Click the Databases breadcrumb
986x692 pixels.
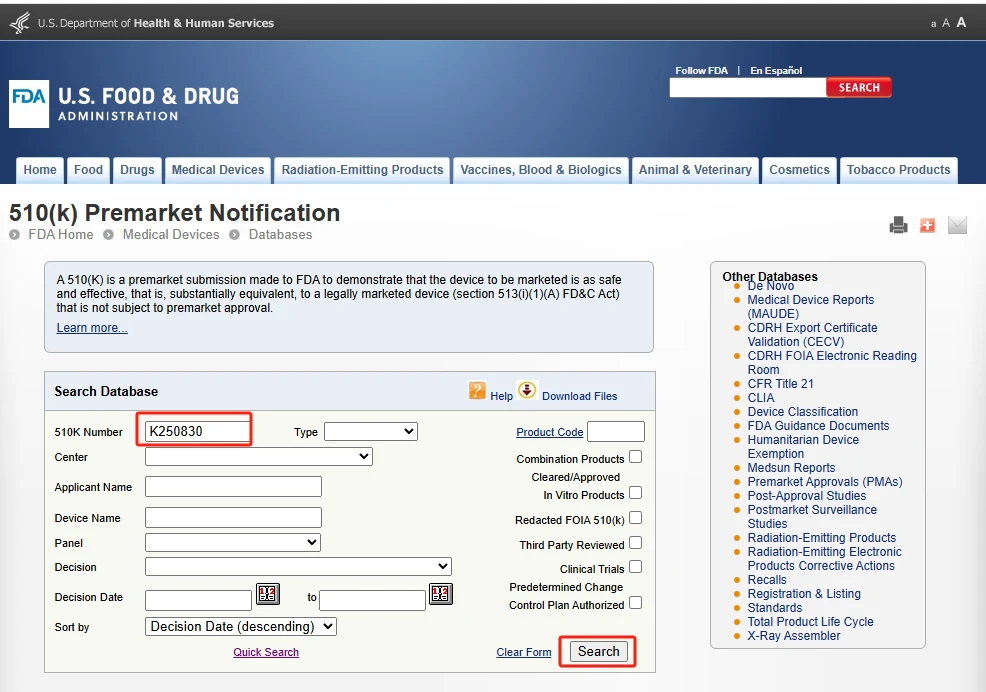pyautogui.click(x=280, y=235)
